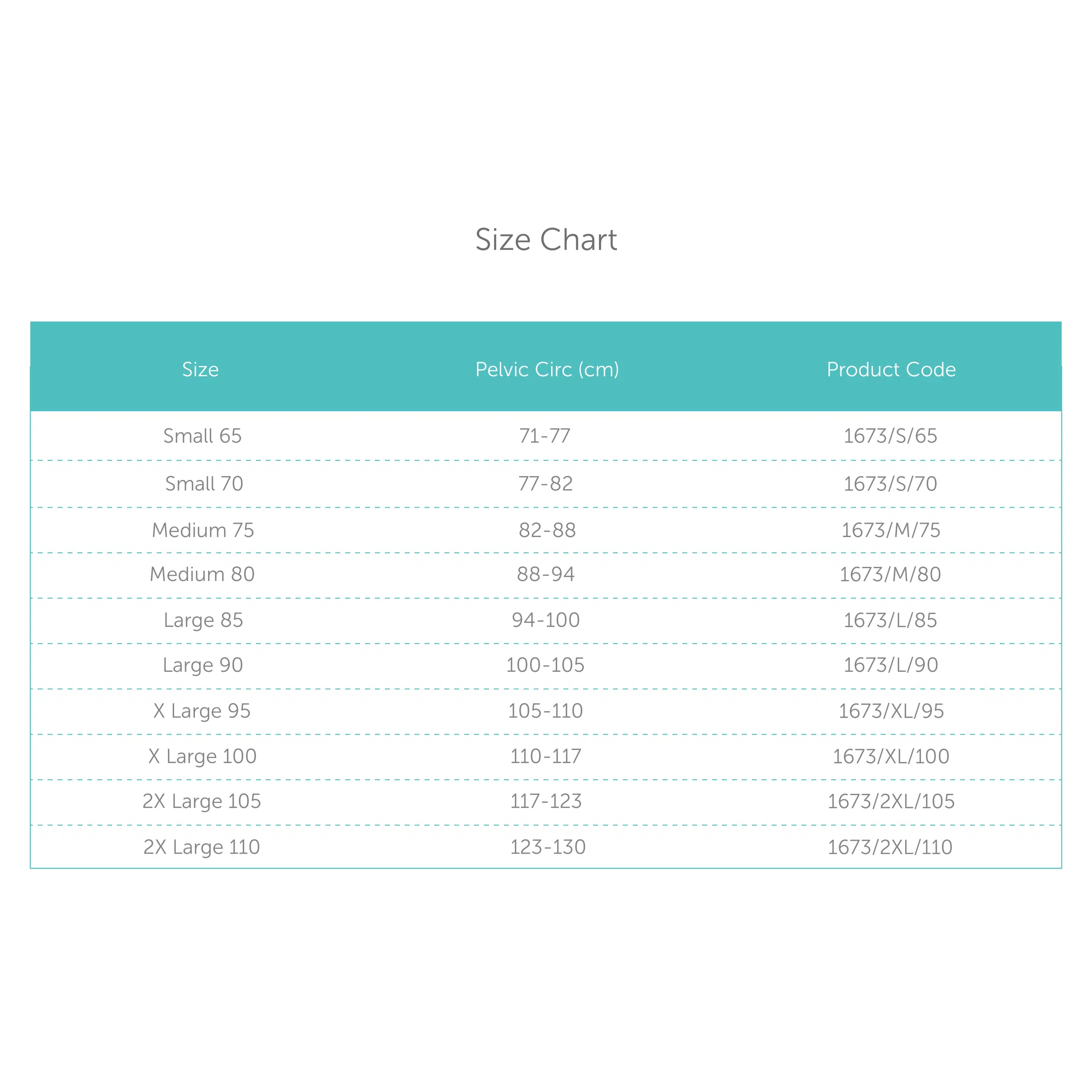Image resolution: width=1092 pixels, height=1092 pixels.
Task: Select the Medium 75 size cell
Action: pyautogui.click(x=203, y=530)
